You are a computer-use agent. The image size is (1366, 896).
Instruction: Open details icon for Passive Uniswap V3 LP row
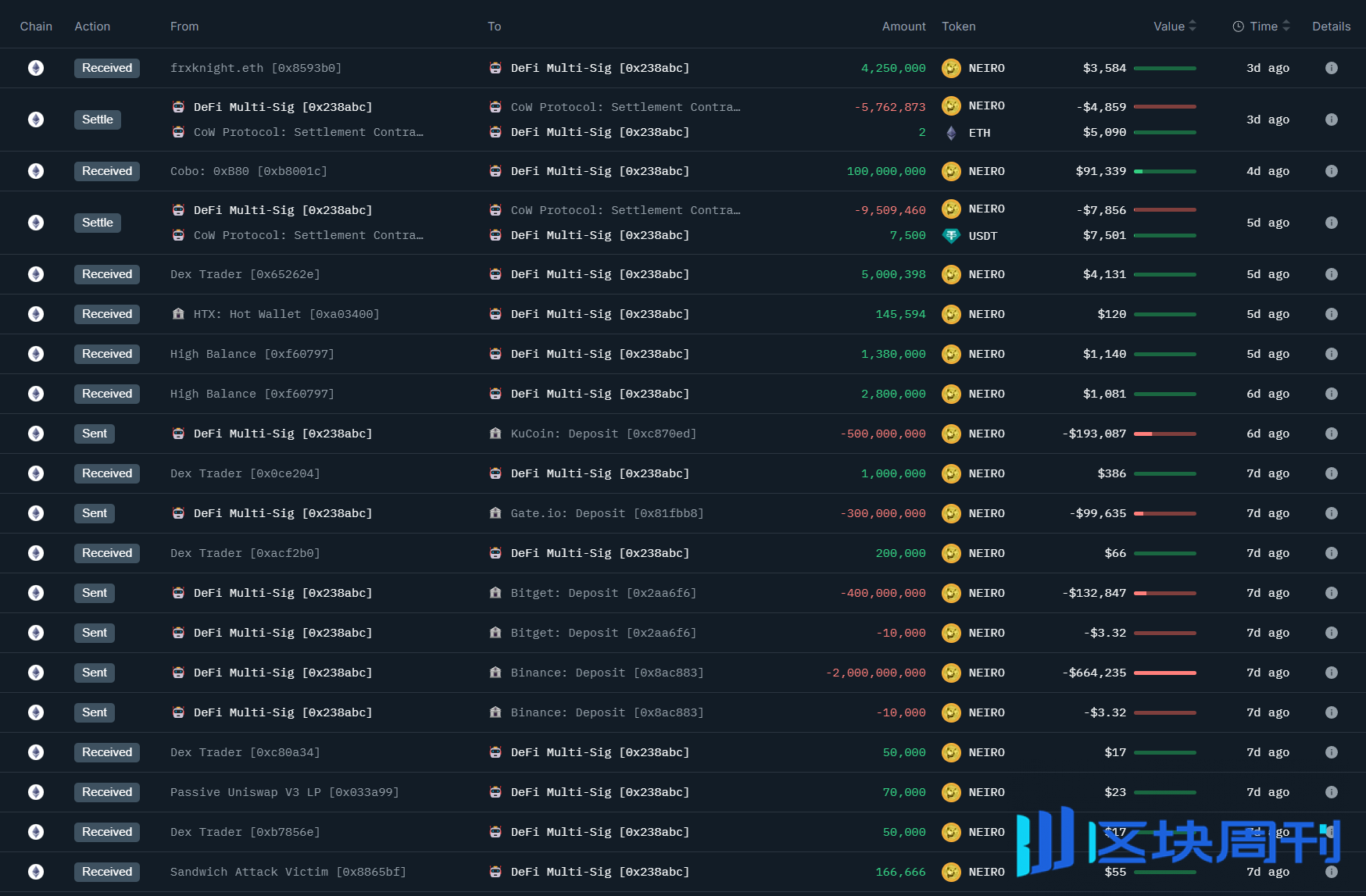coord(1332,792)
